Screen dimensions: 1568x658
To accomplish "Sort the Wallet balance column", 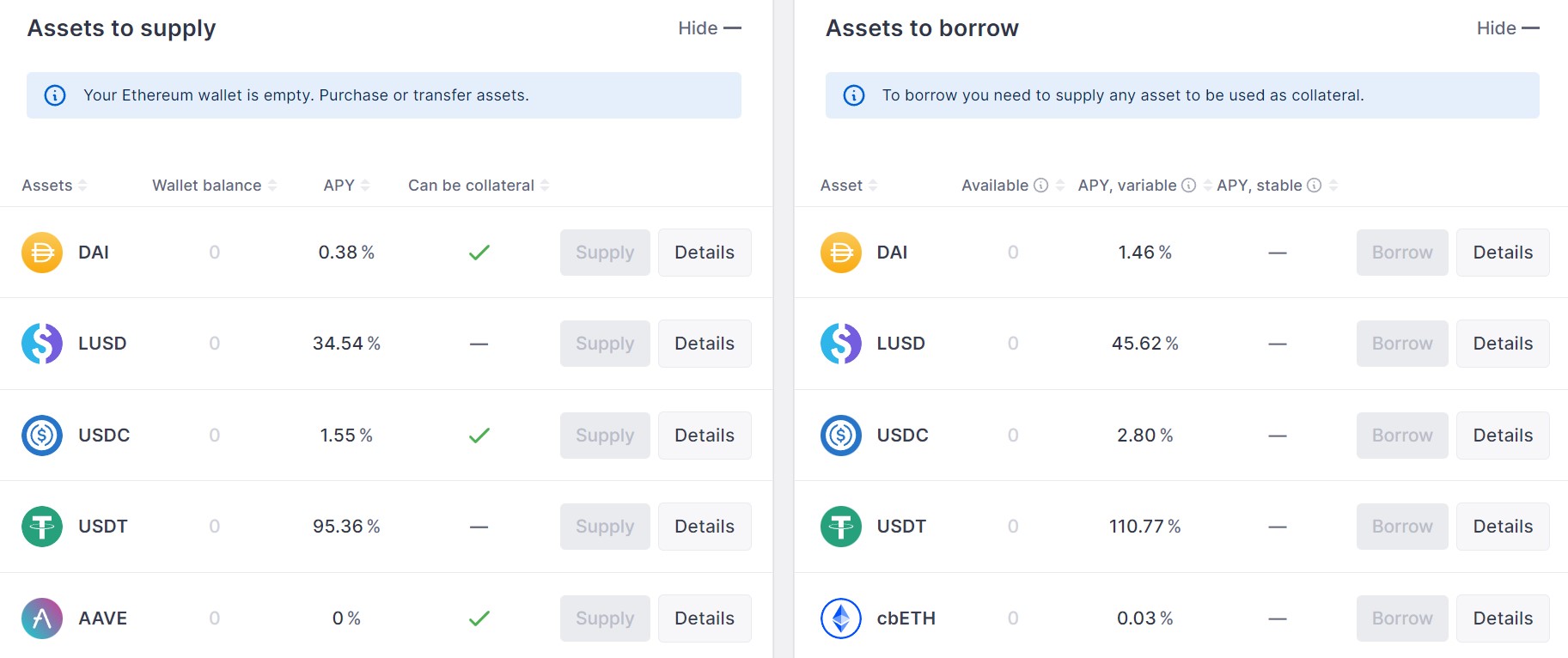I will pos(274,185).
